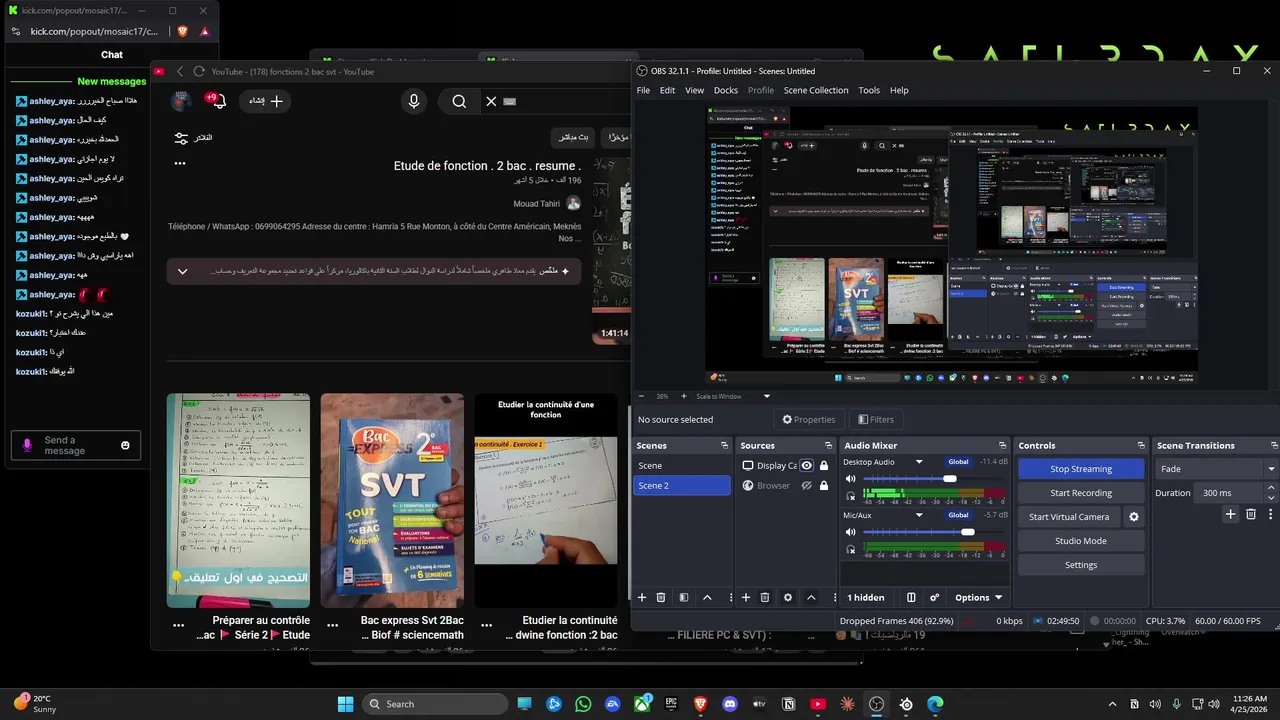Toggle Studio Mode in Controls
Screen dimensions: 1280x720
(1081, 541)
